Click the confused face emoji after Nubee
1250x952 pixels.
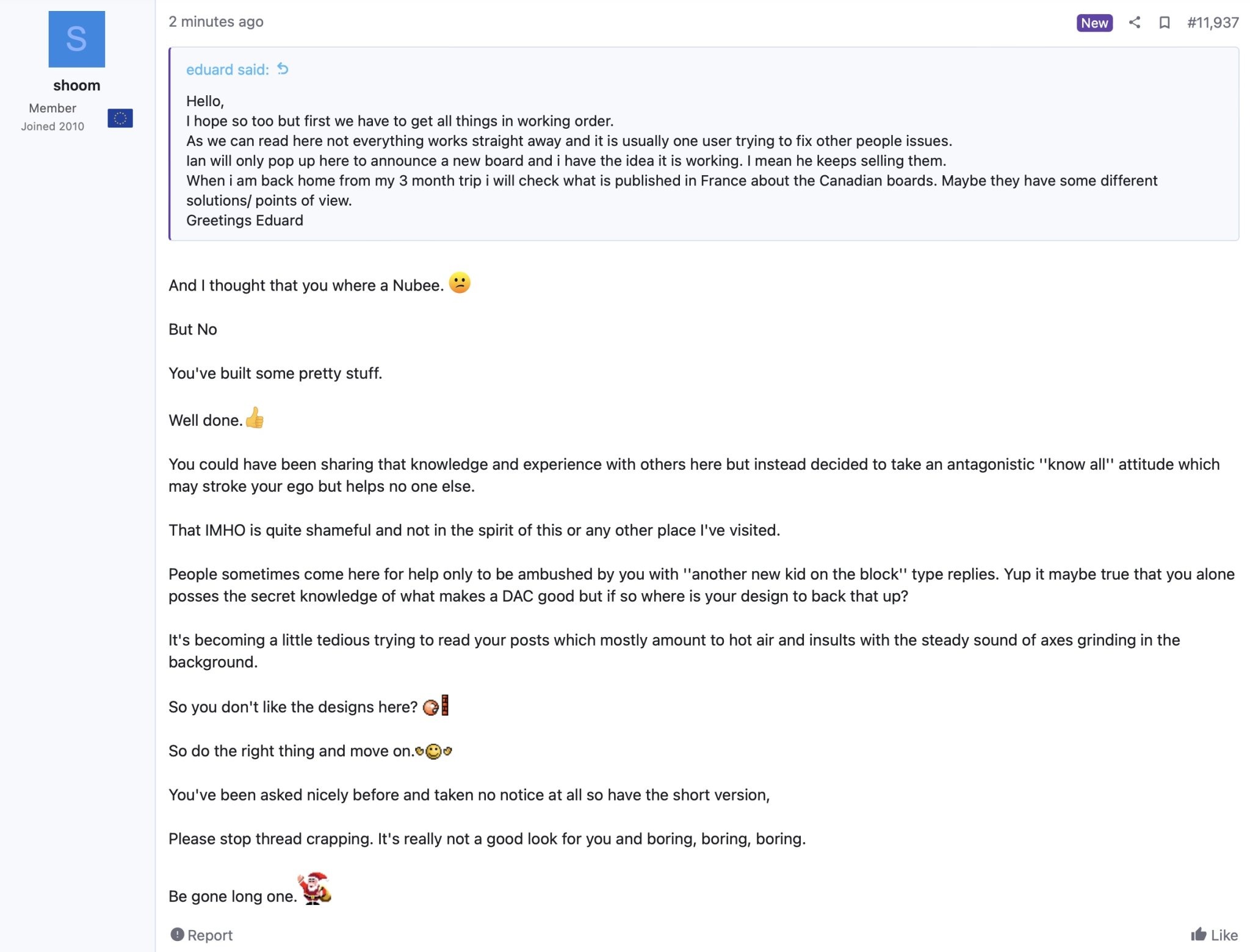click(460, 283)
